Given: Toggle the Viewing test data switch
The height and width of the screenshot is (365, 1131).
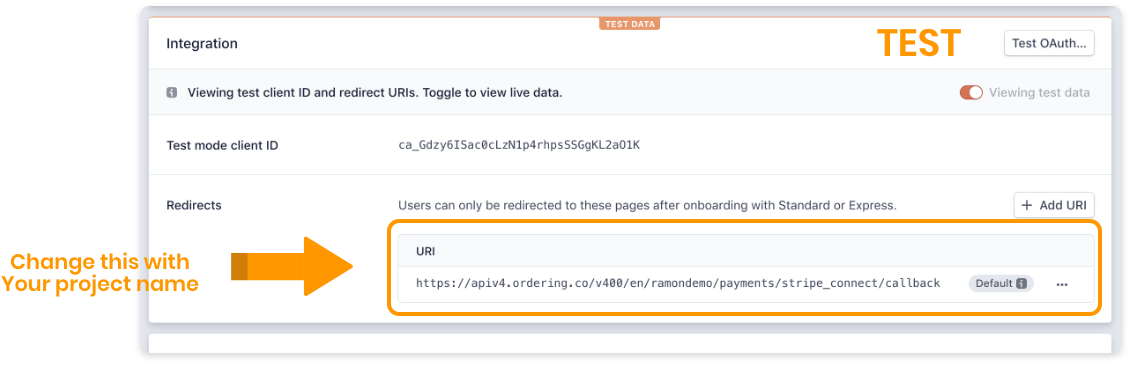Looking at the screenshot, I should (971, 93).
